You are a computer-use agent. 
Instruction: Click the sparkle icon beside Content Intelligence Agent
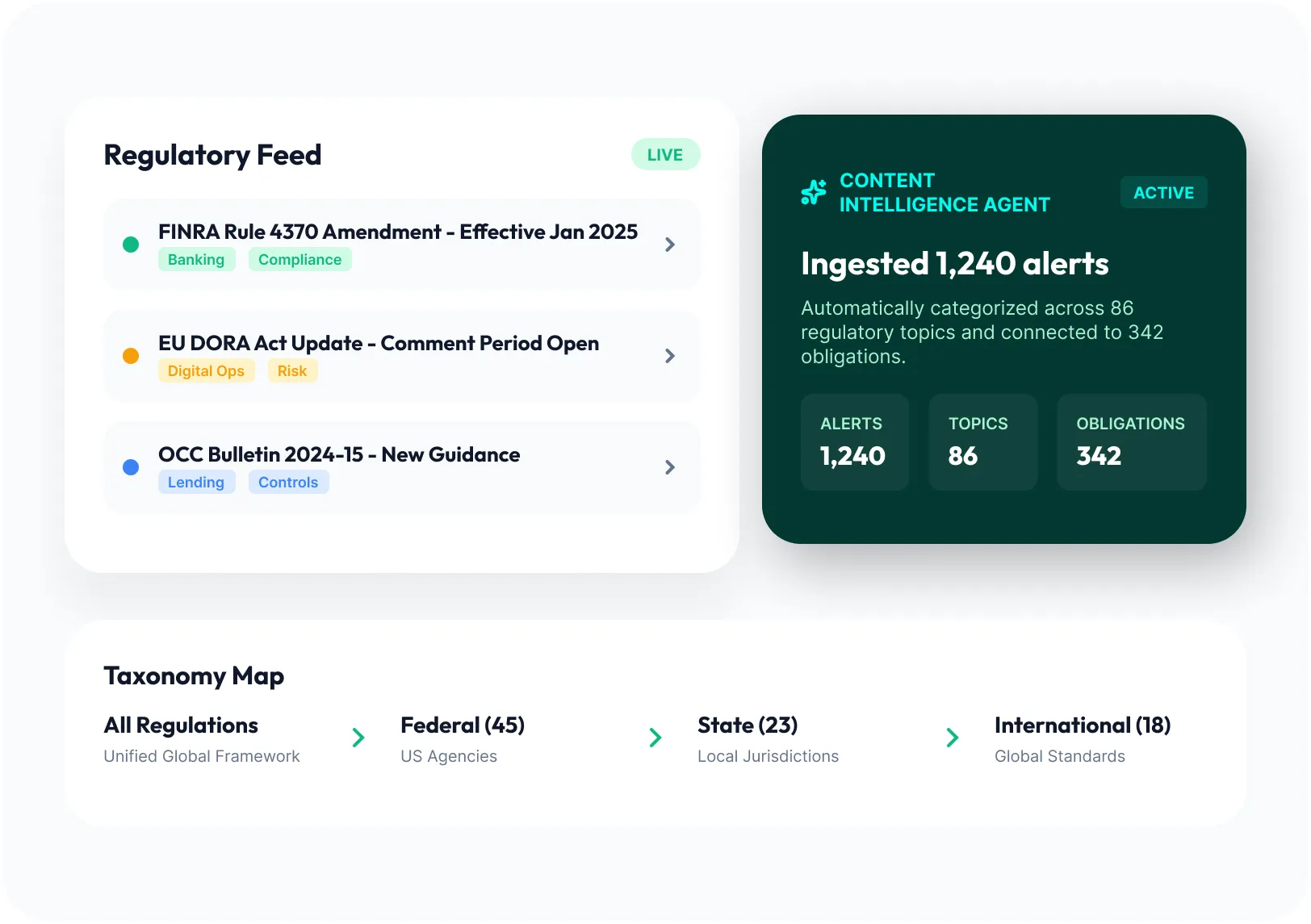[x=814, y=192]
